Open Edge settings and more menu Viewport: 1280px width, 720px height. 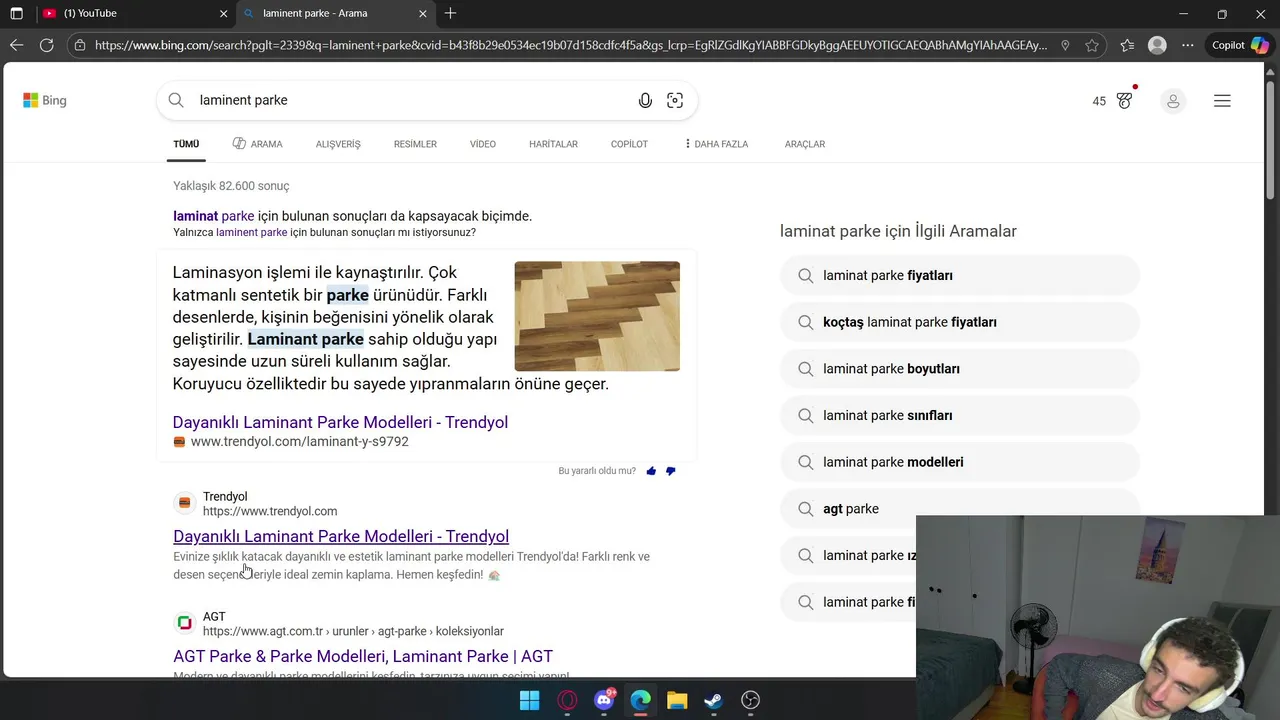tap(1187, 45)
